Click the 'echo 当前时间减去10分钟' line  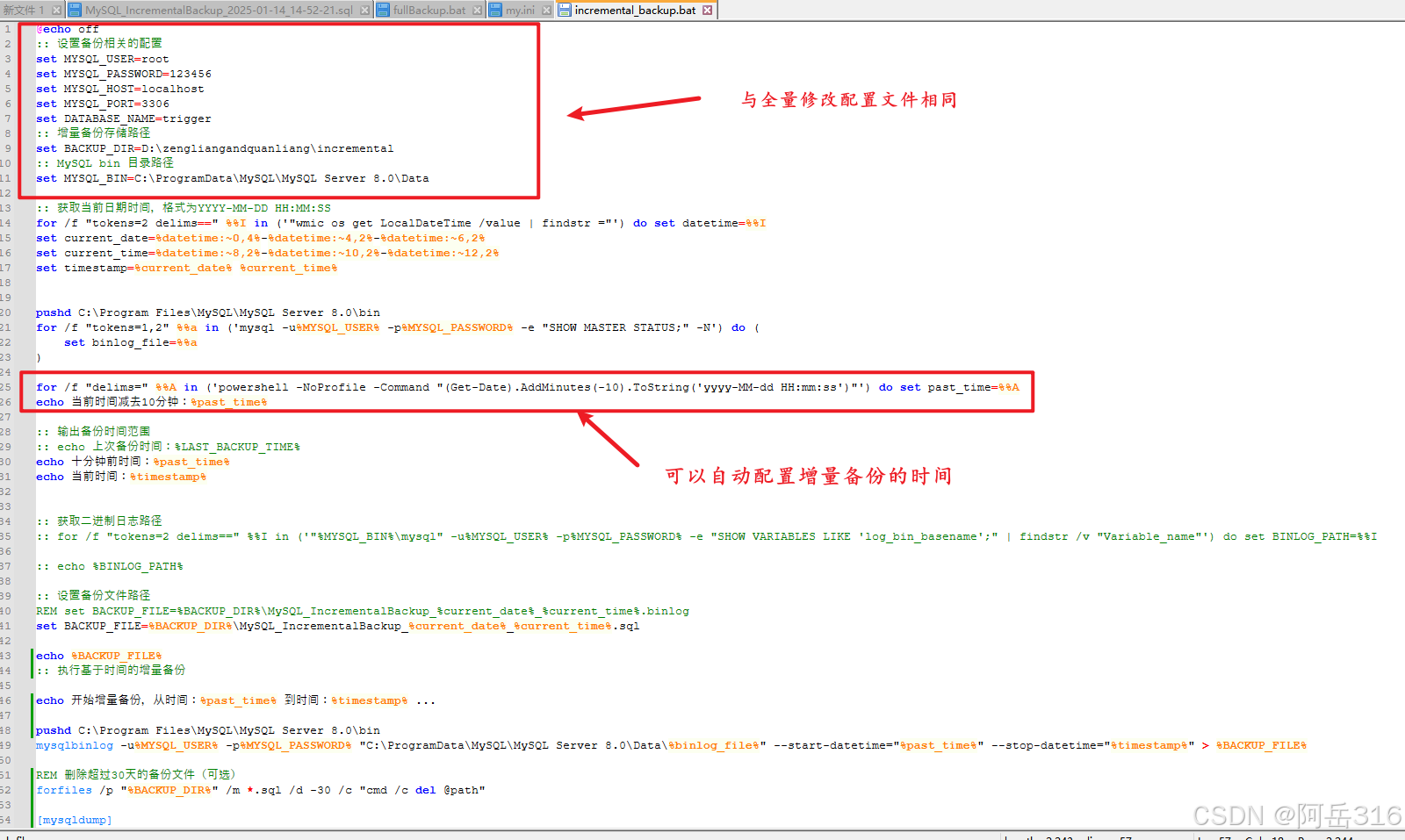pyautogui.click(x=152, y=402)
